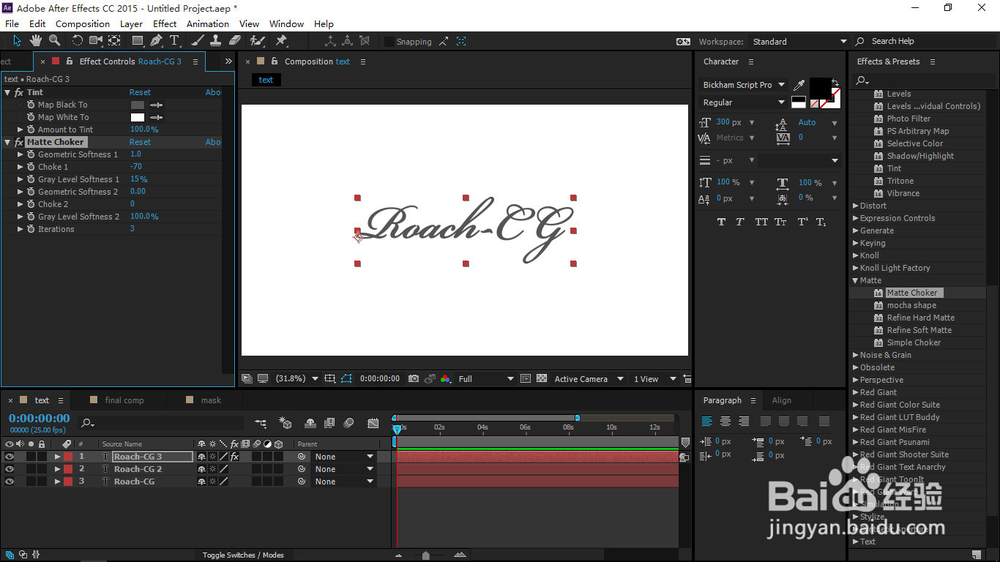Select the Puppet Pin tool
1000x562 pixels.
[281, 41]
